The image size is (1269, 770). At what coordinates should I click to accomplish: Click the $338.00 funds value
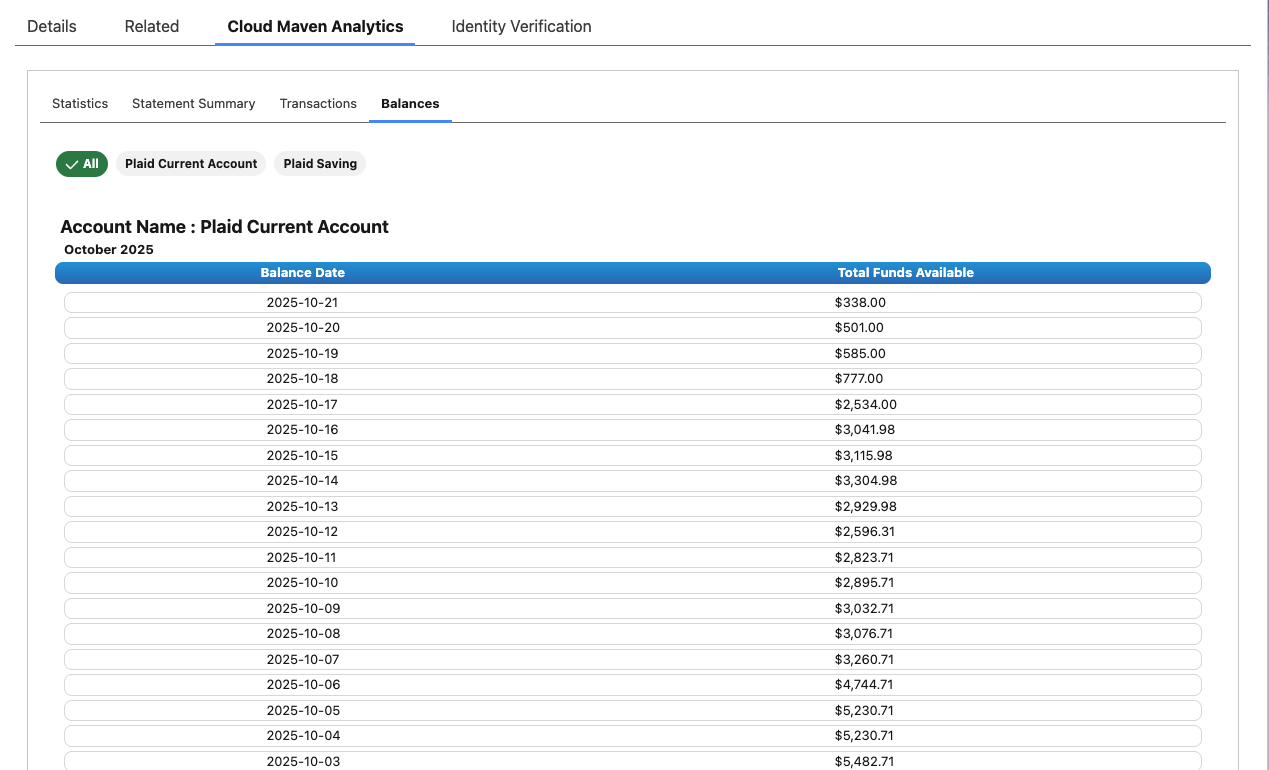coord(860,302)
